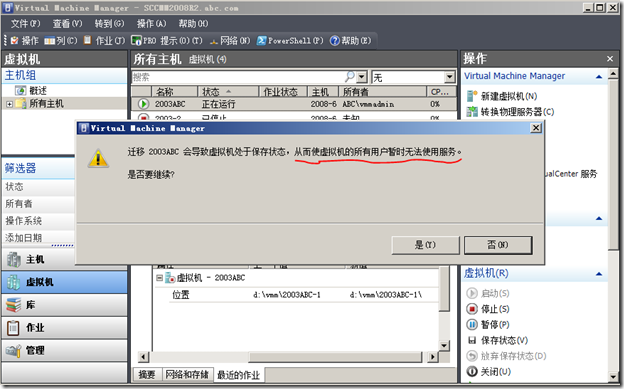Close the Virtual Machine Manager warning dialog
This screenshot has height=389, width=624.
[536, 128]
